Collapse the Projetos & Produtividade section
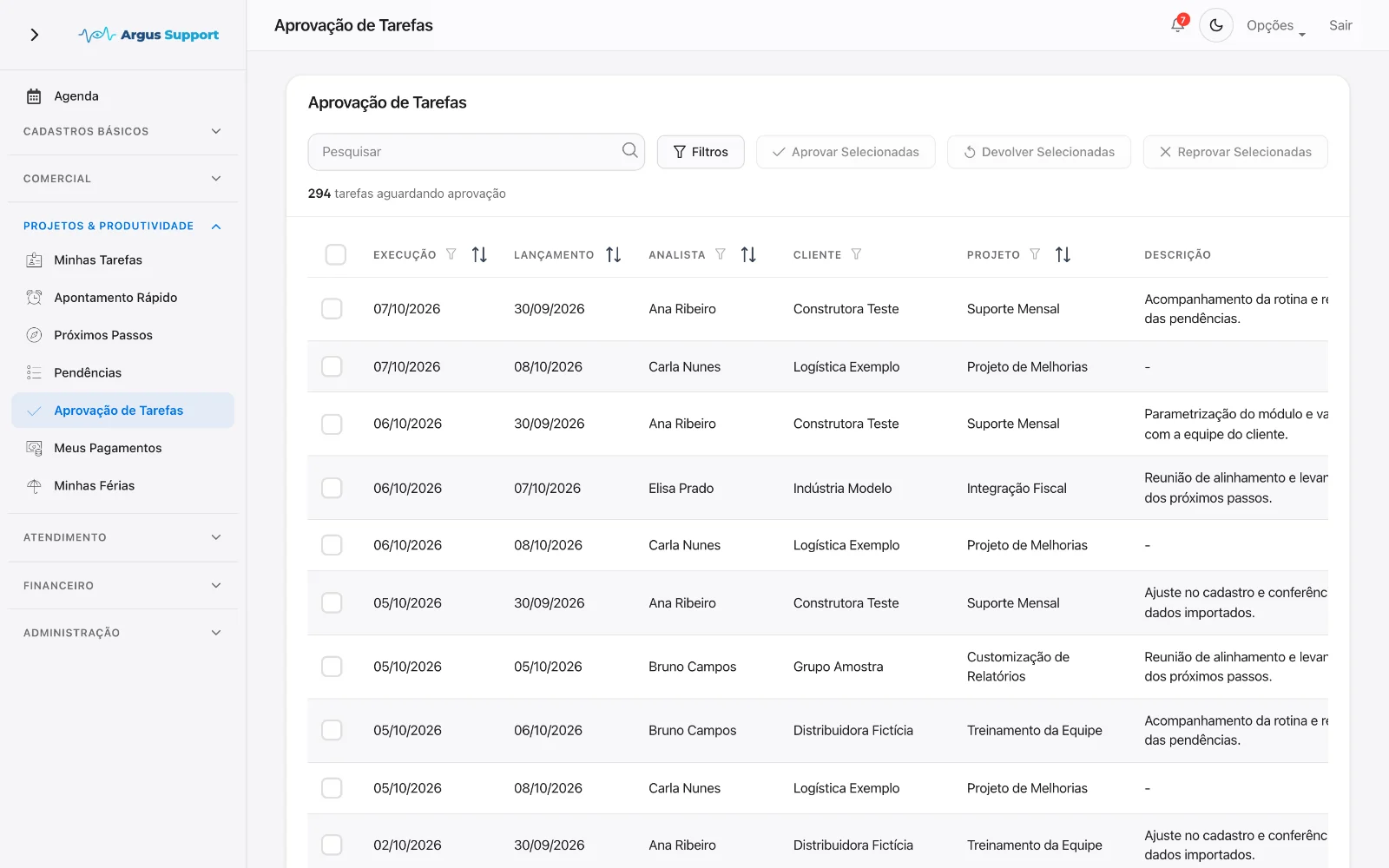Viewport: 1389px width, 868px height. tap(122, 226)
